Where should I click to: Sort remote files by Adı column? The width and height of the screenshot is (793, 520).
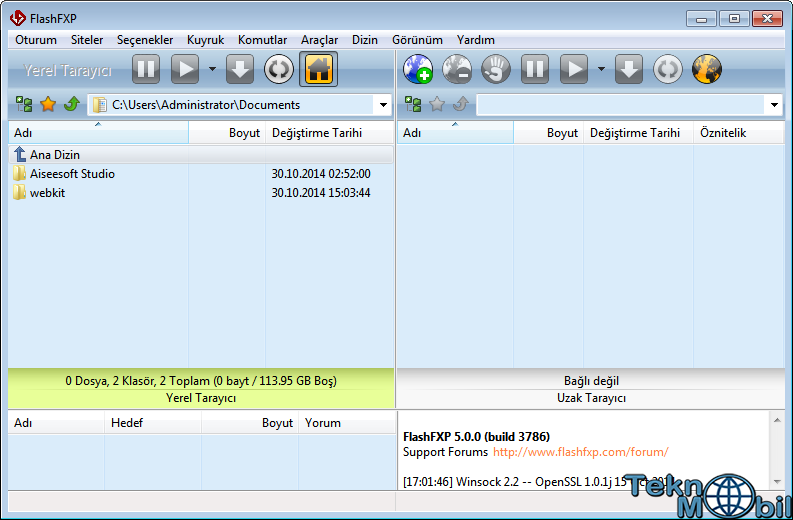[455, 133]
